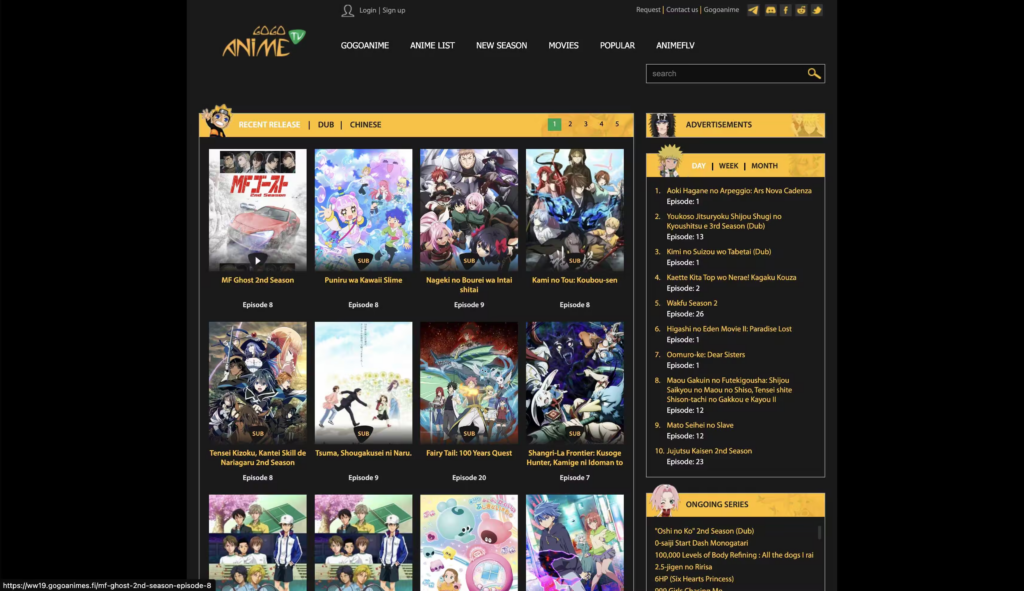Screen dimensions: 1024x591
Task: Open Tensei Kizoku 2nd Season poster
Action: pyautogui.click(x=257, y=383)
